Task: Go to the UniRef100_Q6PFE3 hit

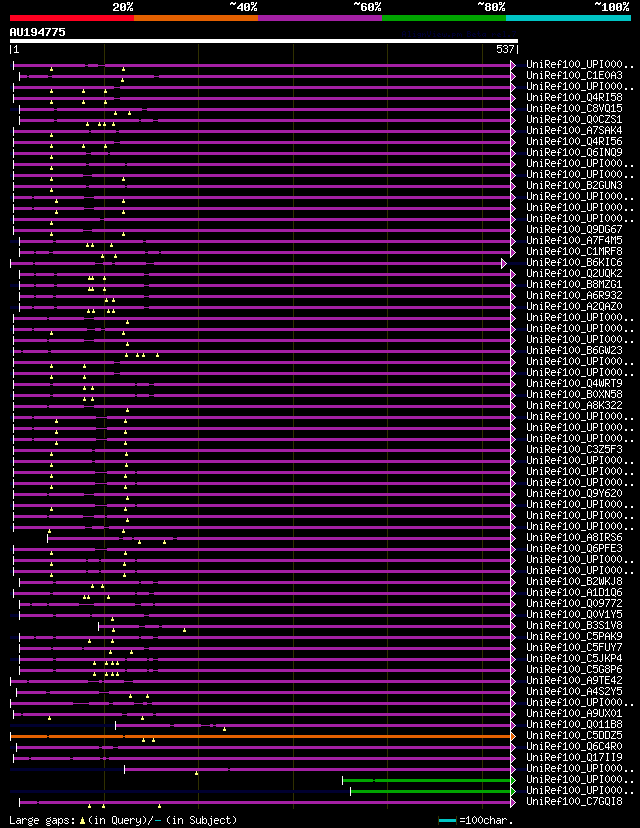Action: click(x=575, y=549)
